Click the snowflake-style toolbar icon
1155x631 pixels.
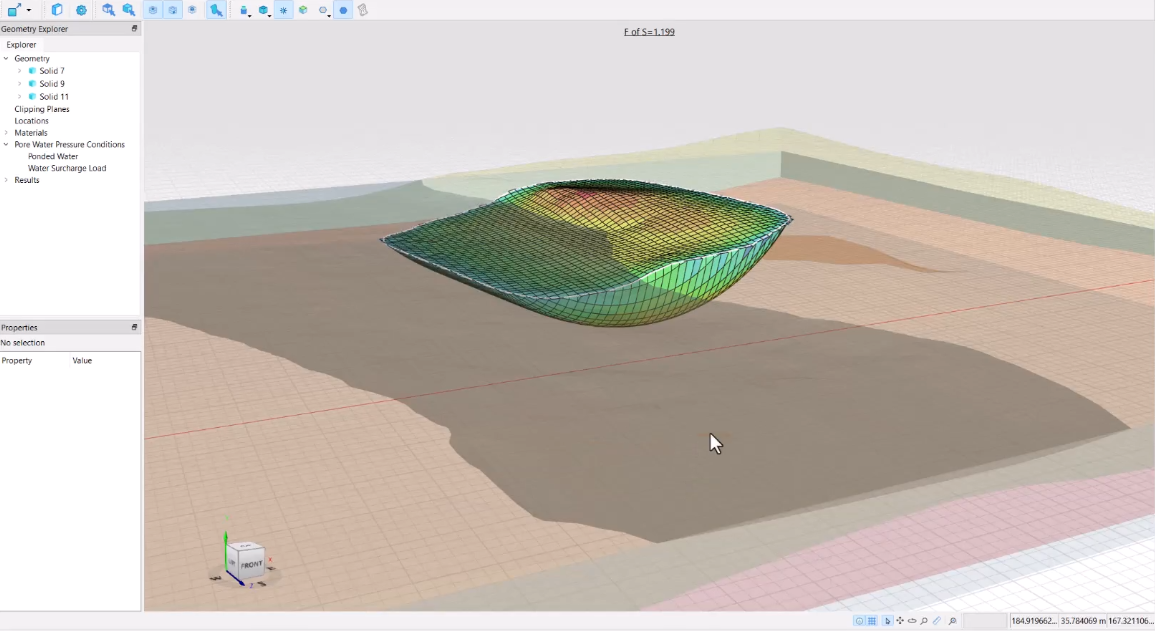click(284, 10)
